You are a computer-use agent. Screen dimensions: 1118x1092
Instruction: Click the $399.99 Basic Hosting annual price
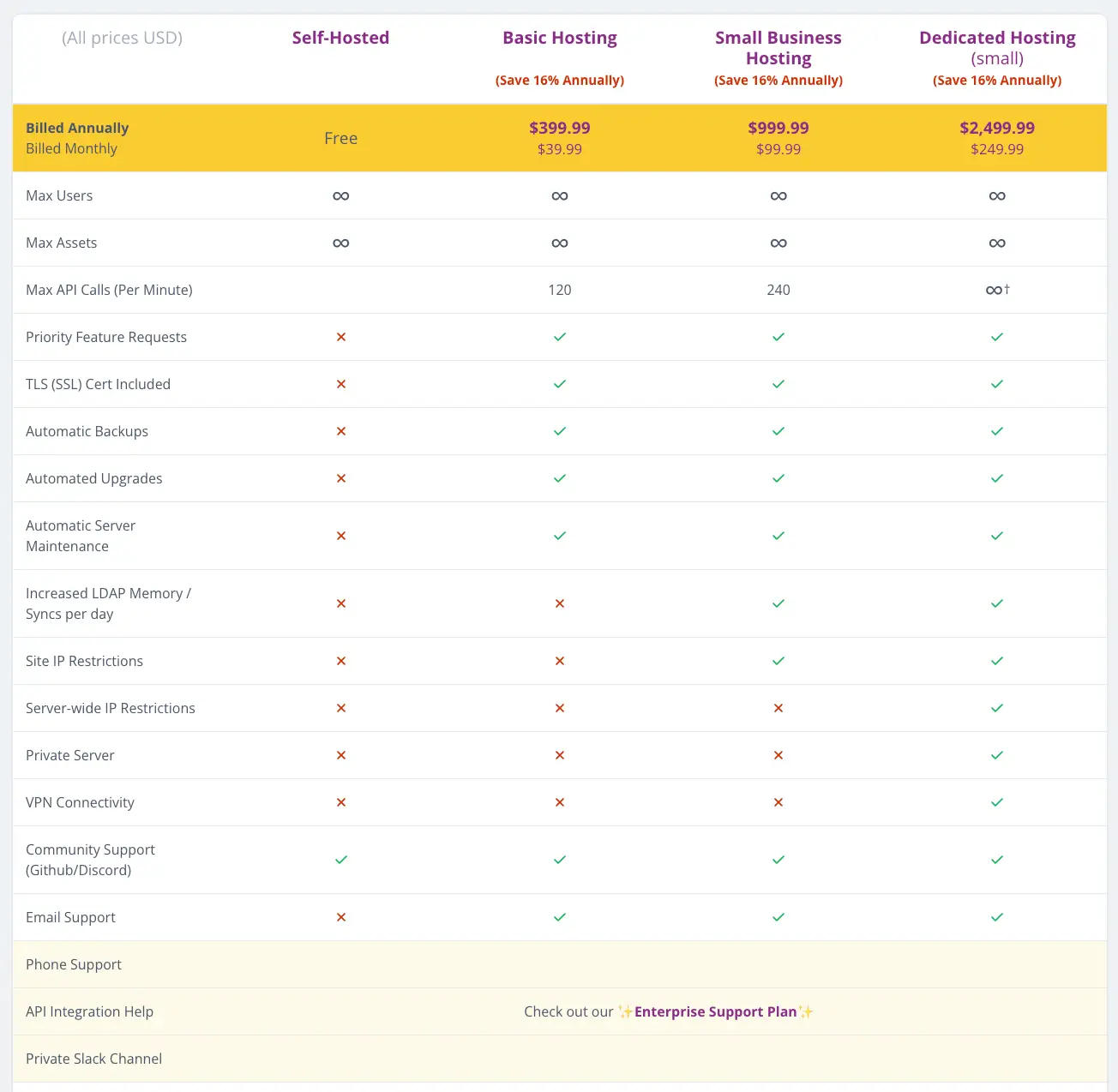(559, 128)
